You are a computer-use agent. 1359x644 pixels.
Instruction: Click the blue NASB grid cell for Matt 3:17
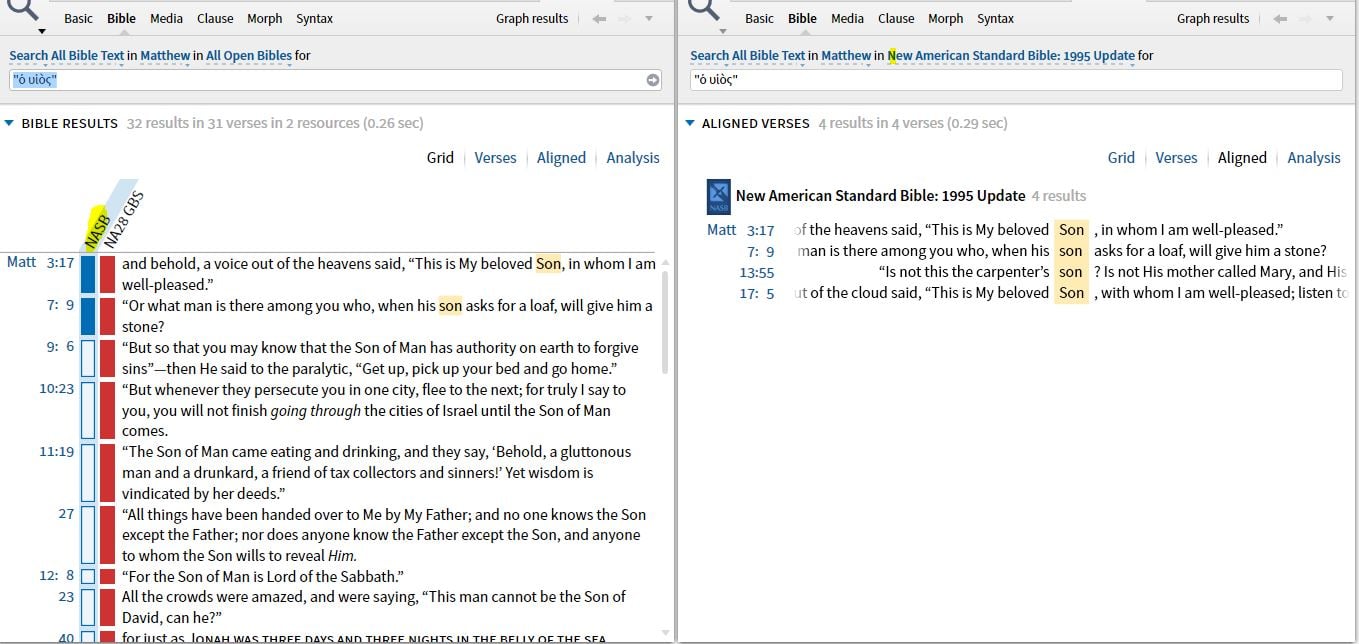[x=88, y=274]
